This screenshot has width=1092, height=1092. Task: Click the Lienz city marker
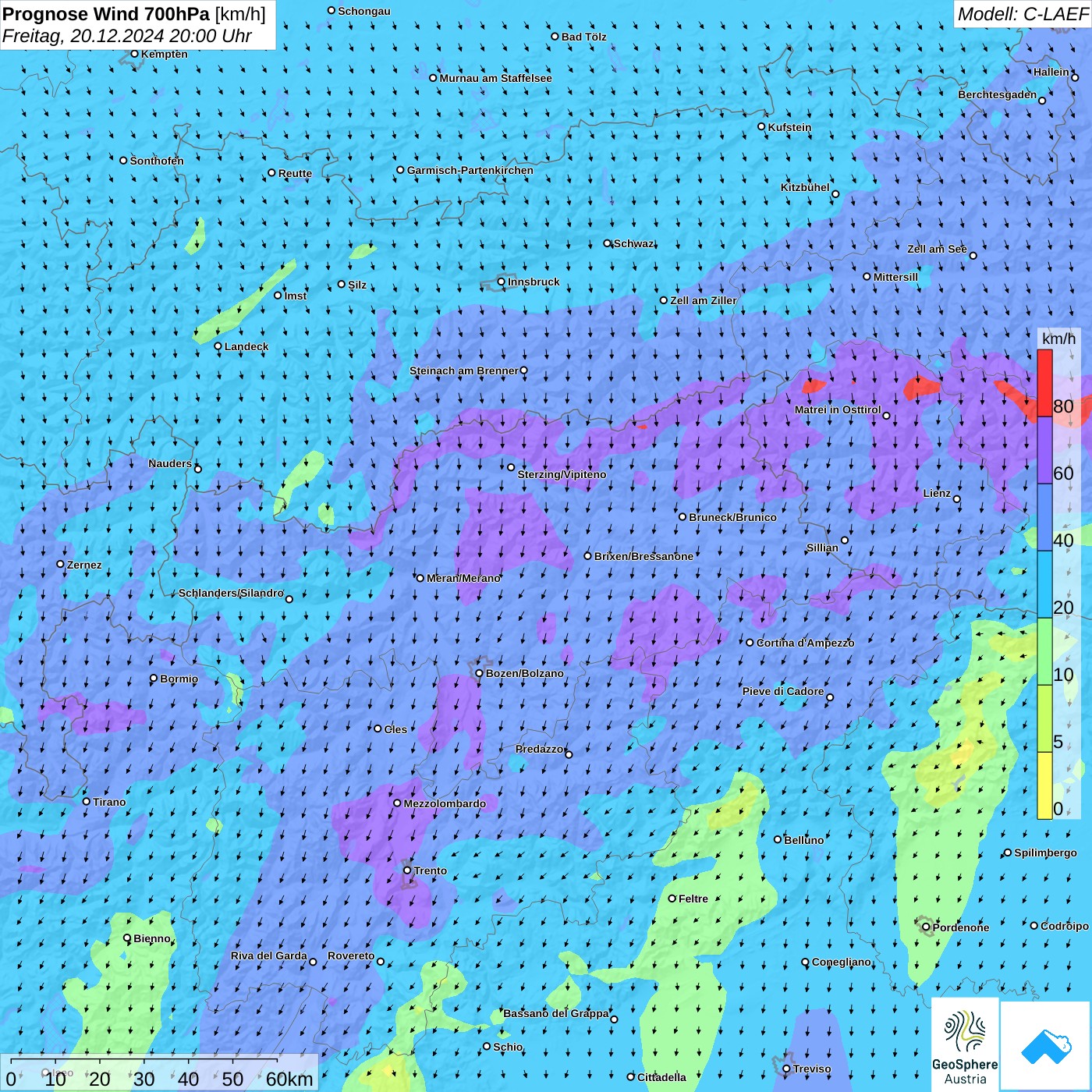click(957, 499)
